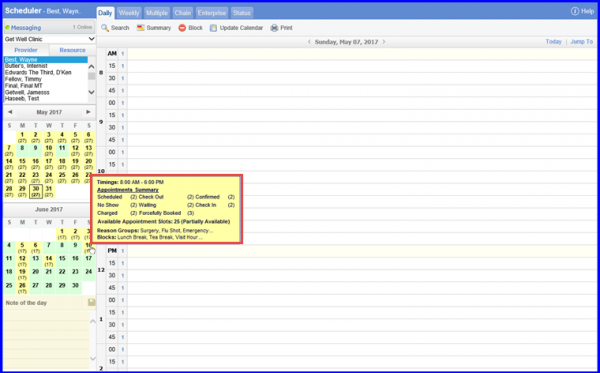
Task: Go to next month in May 2017 calendar
Action: point(88,112)
